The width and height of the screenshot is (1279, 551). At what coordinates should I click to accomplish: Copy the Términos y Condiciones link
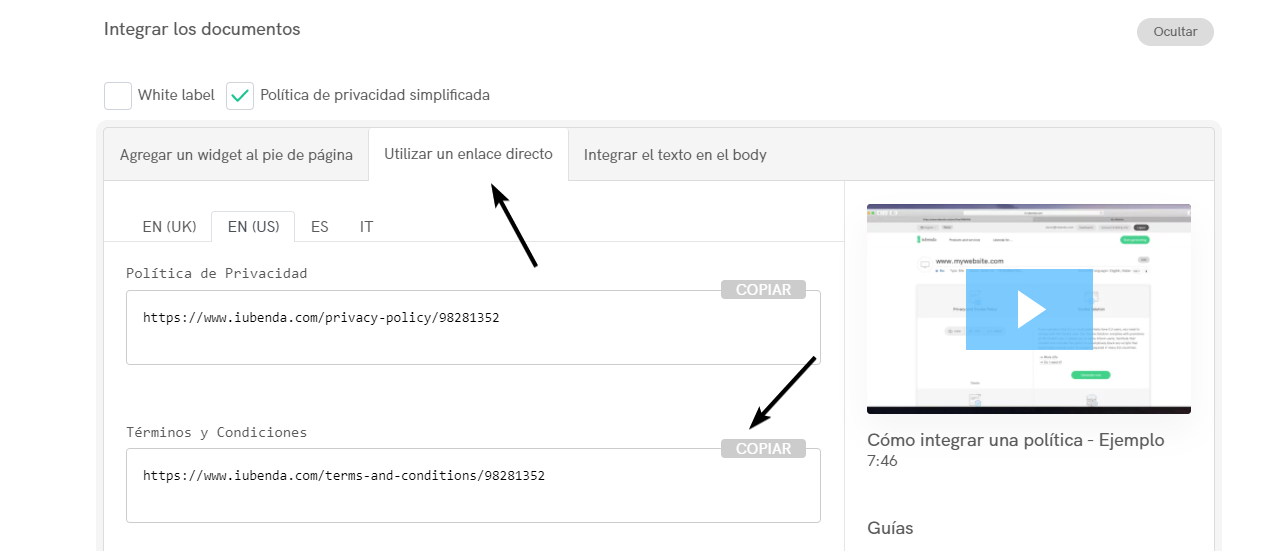[763, 449]
